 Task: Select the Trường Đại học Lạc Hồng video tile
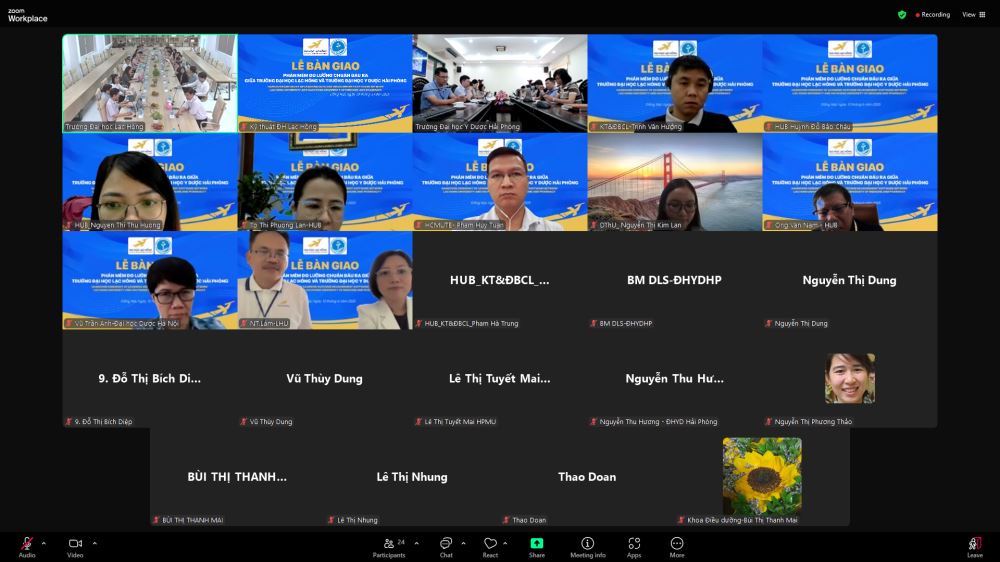150,83
